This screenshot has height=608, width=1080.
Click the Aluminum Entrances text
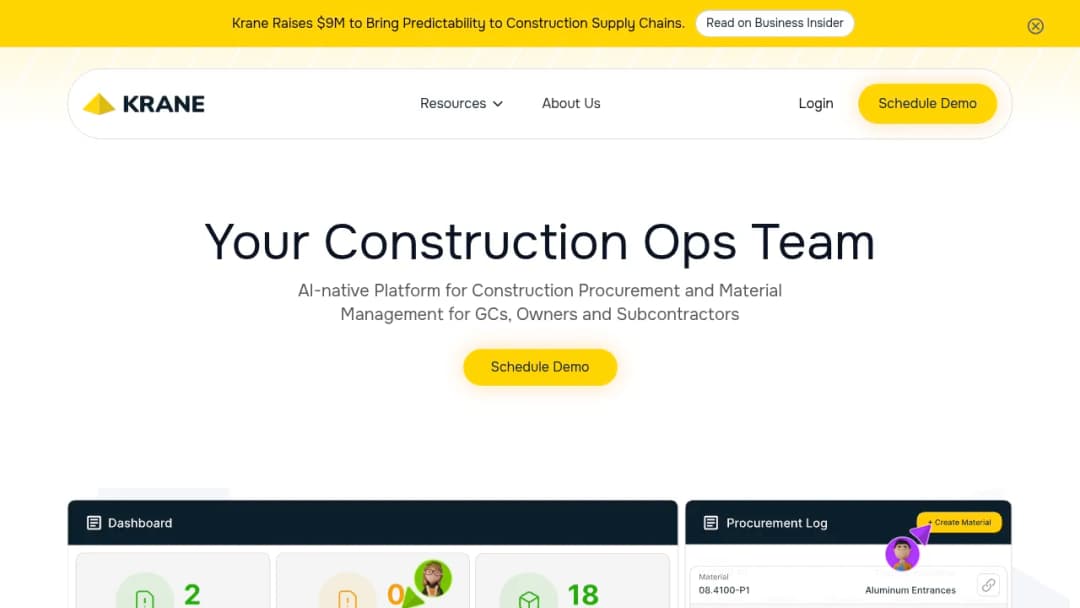[x=910, y=590]
